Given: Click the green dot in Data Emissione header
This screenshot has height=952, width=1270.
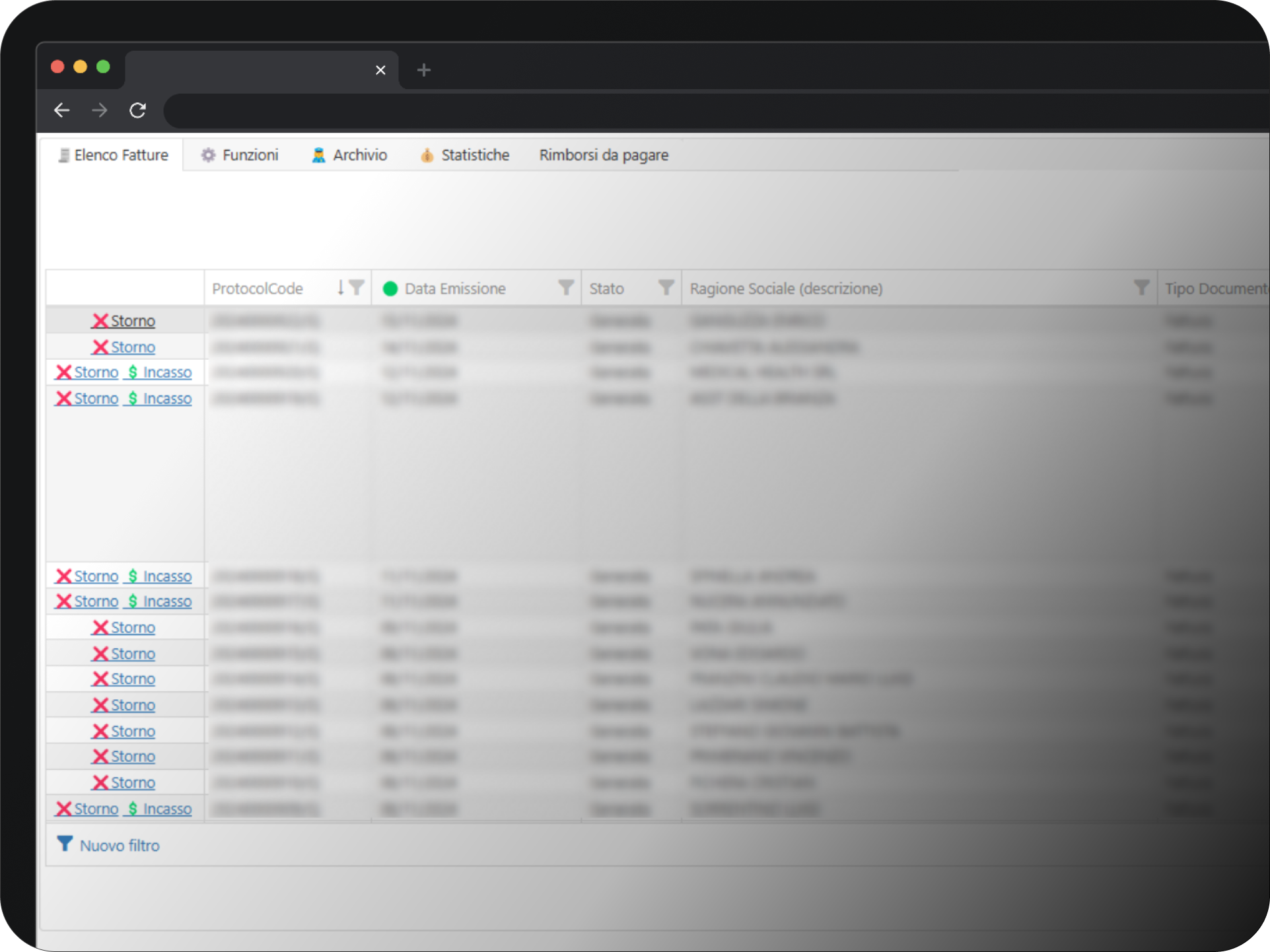Looking at the screenshot, I should pos(390,289).
